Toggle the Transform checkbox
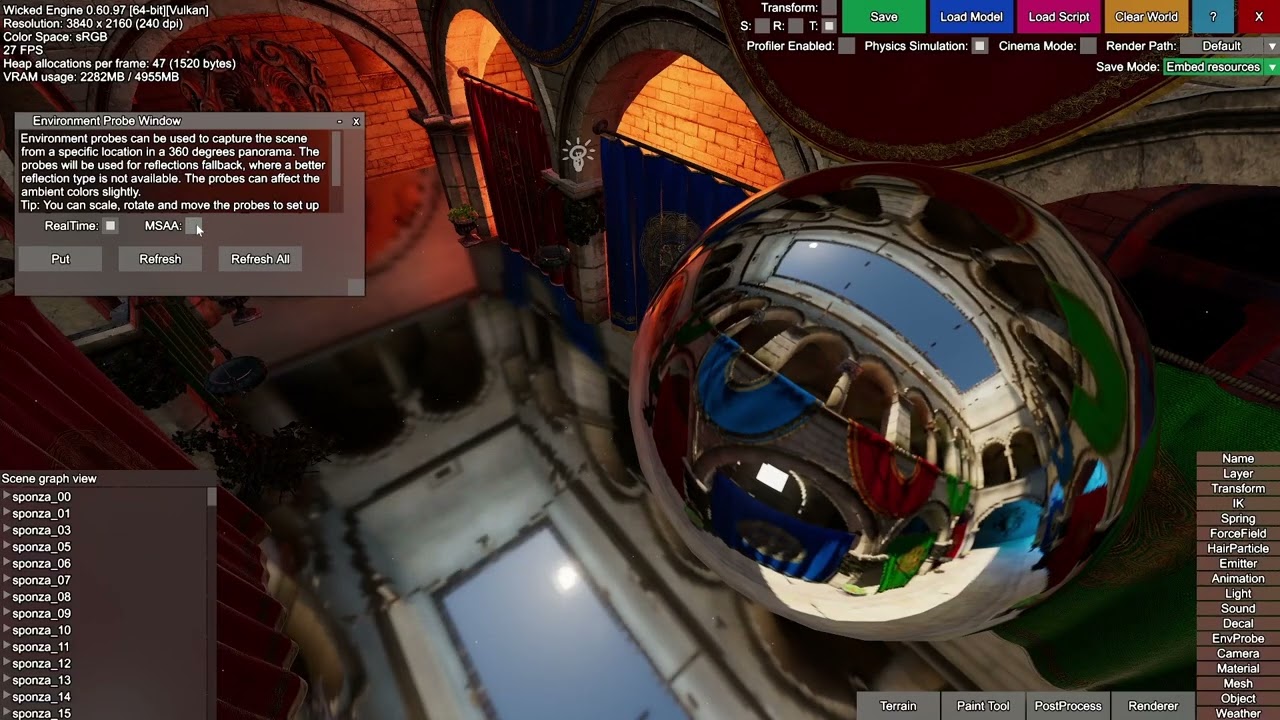1280x720 pixels. pos(829,8)
